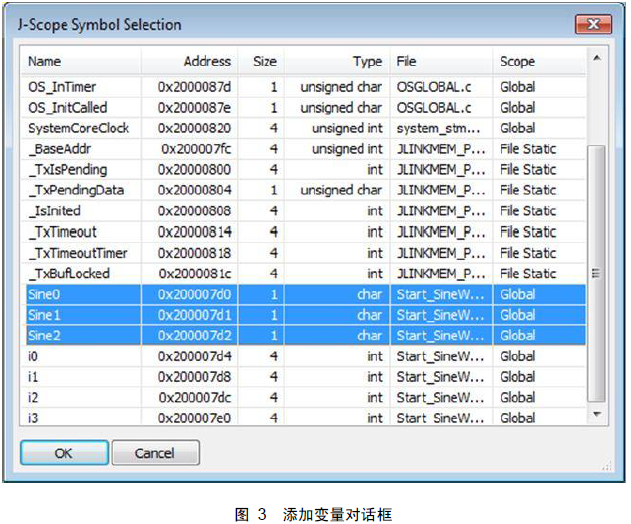Select the _TxBufLocked symbol row

(303, 274)
